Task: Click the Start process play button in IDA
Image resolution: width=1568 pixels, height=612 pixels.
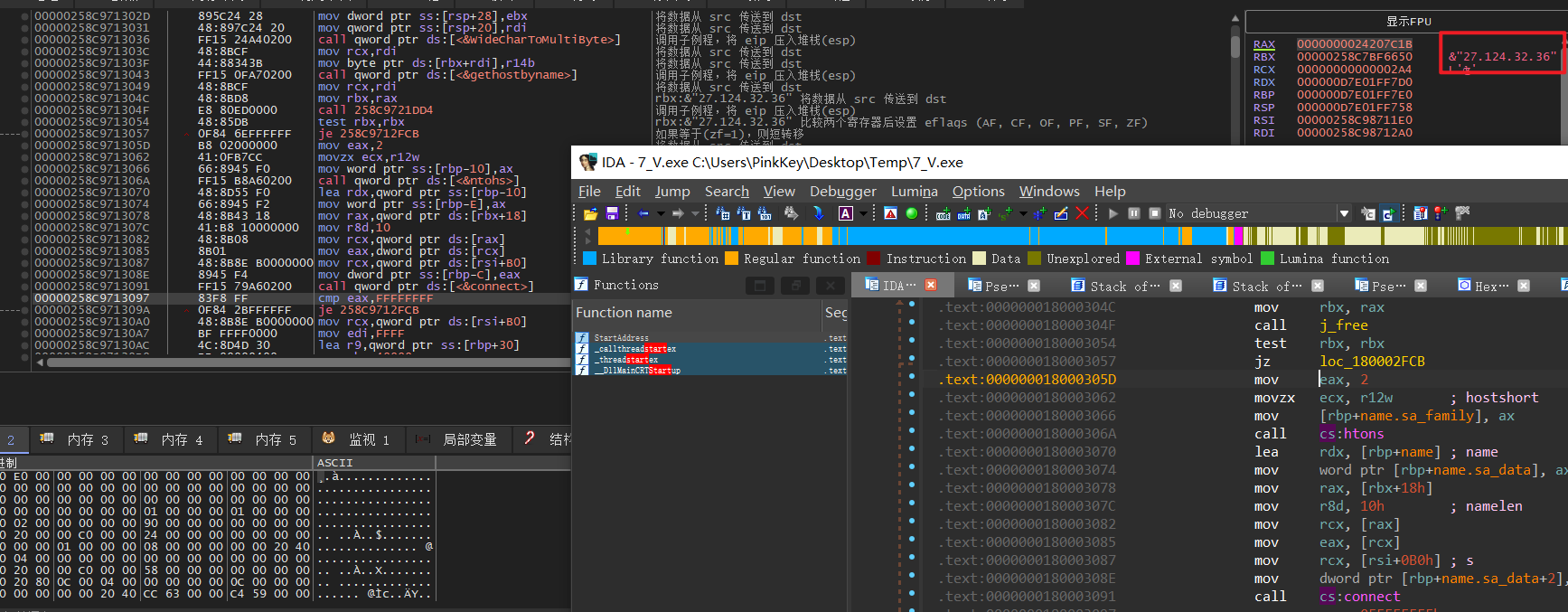Action: [x=1113, y=213]
